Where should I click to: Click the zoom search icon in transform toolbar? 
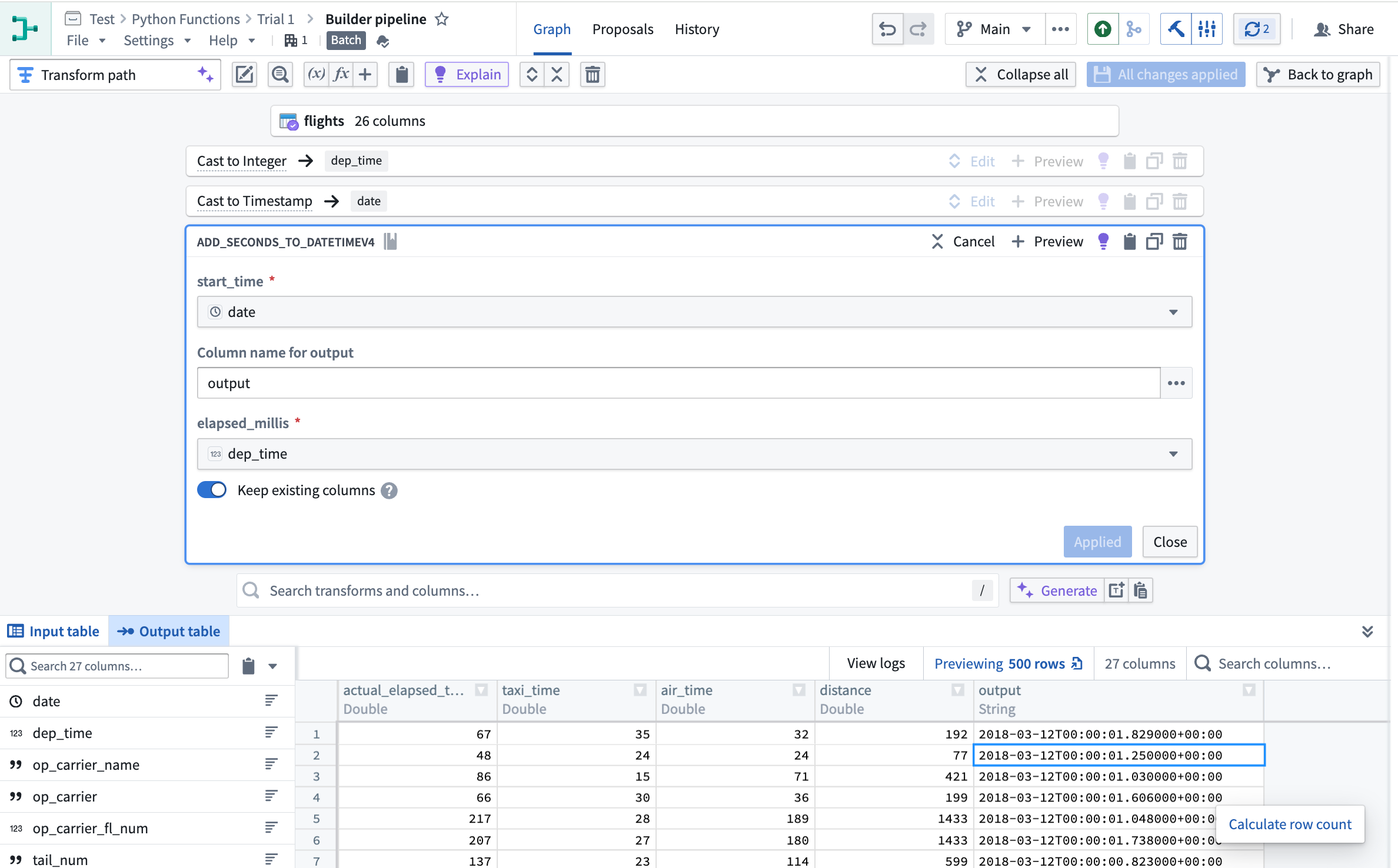click(280, 75)
